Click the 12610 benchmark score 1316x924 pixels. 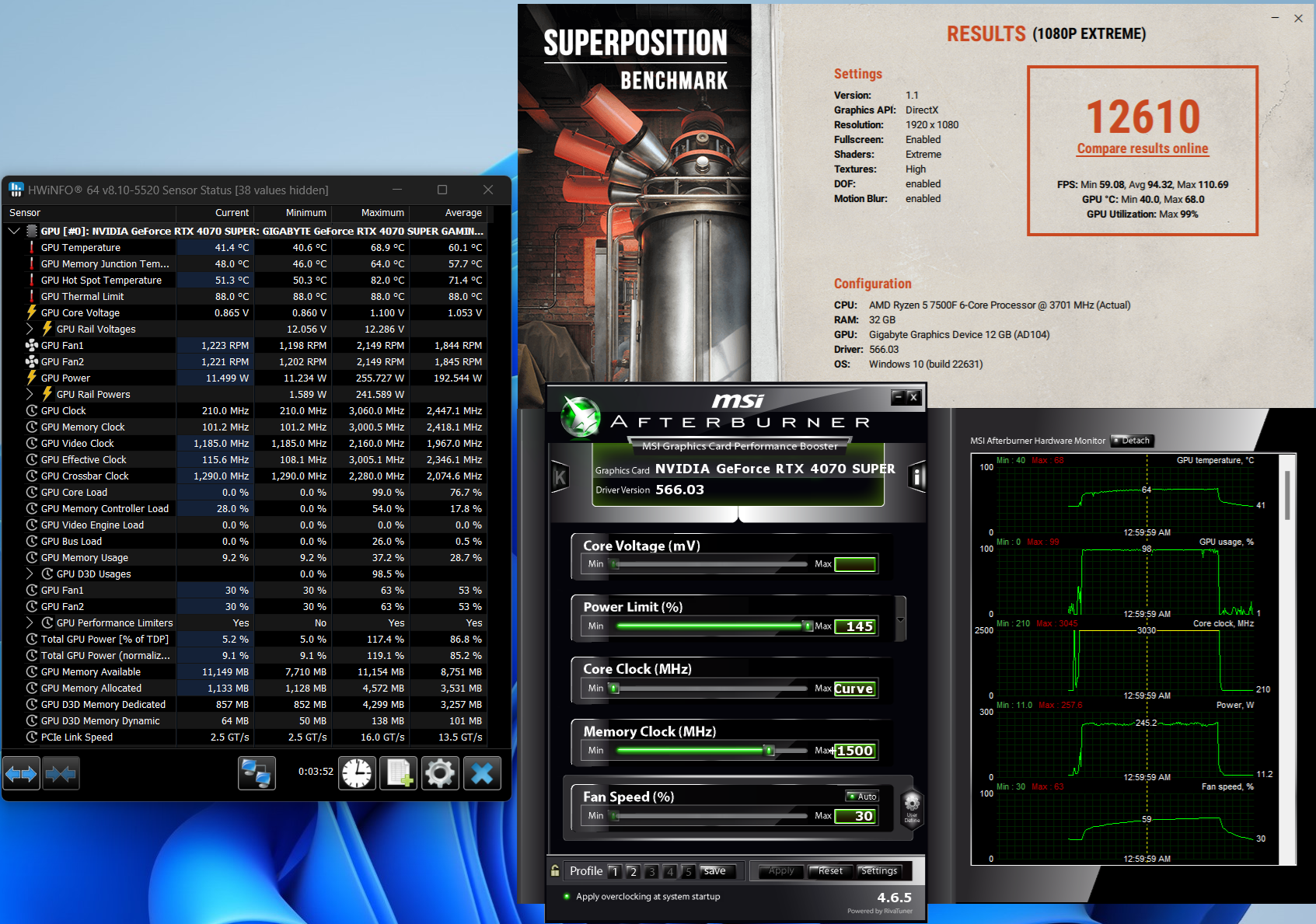pyautogui.click(x=1143, y=117)
